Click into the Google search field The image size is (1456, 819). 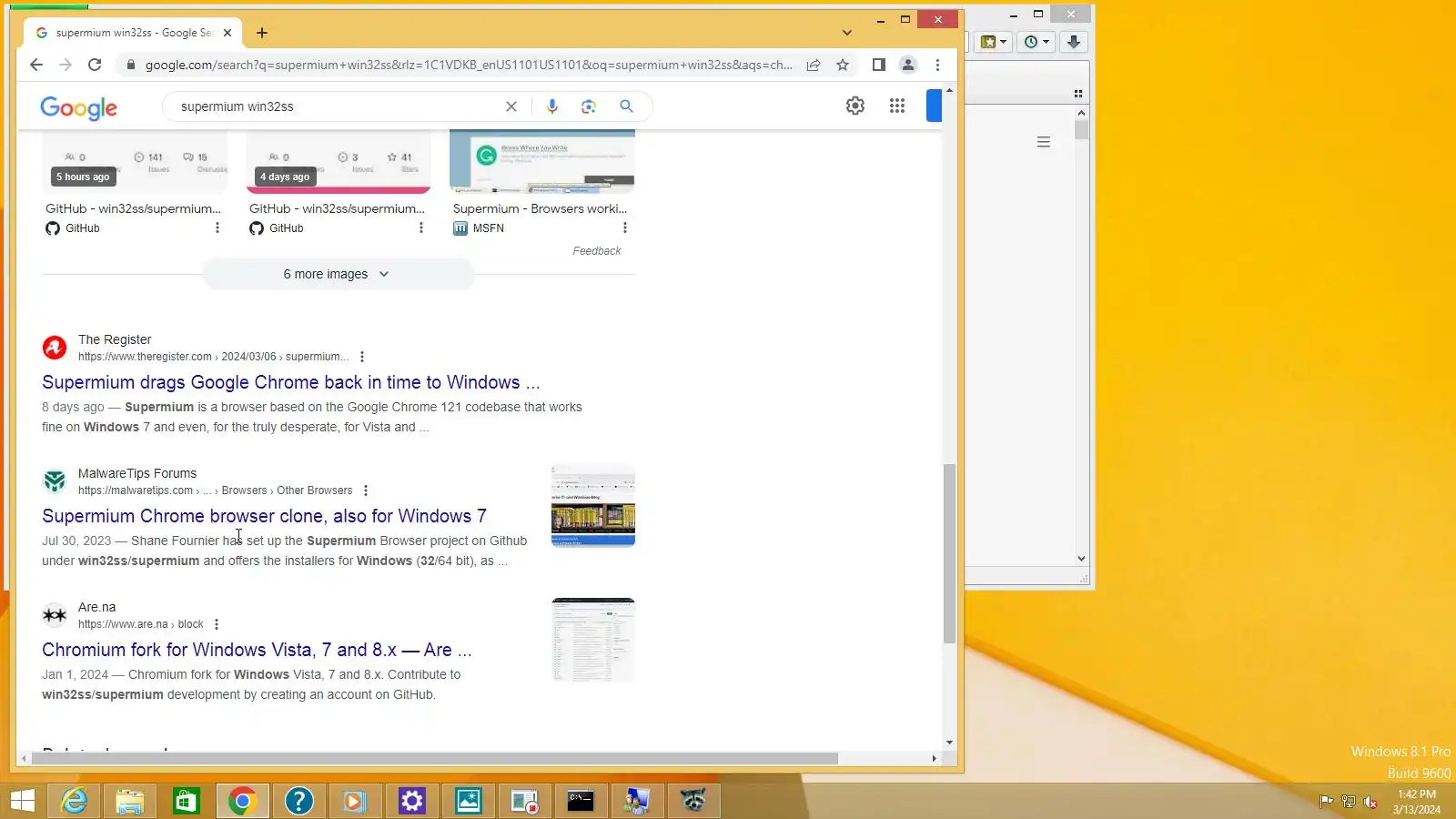point(337,106)
